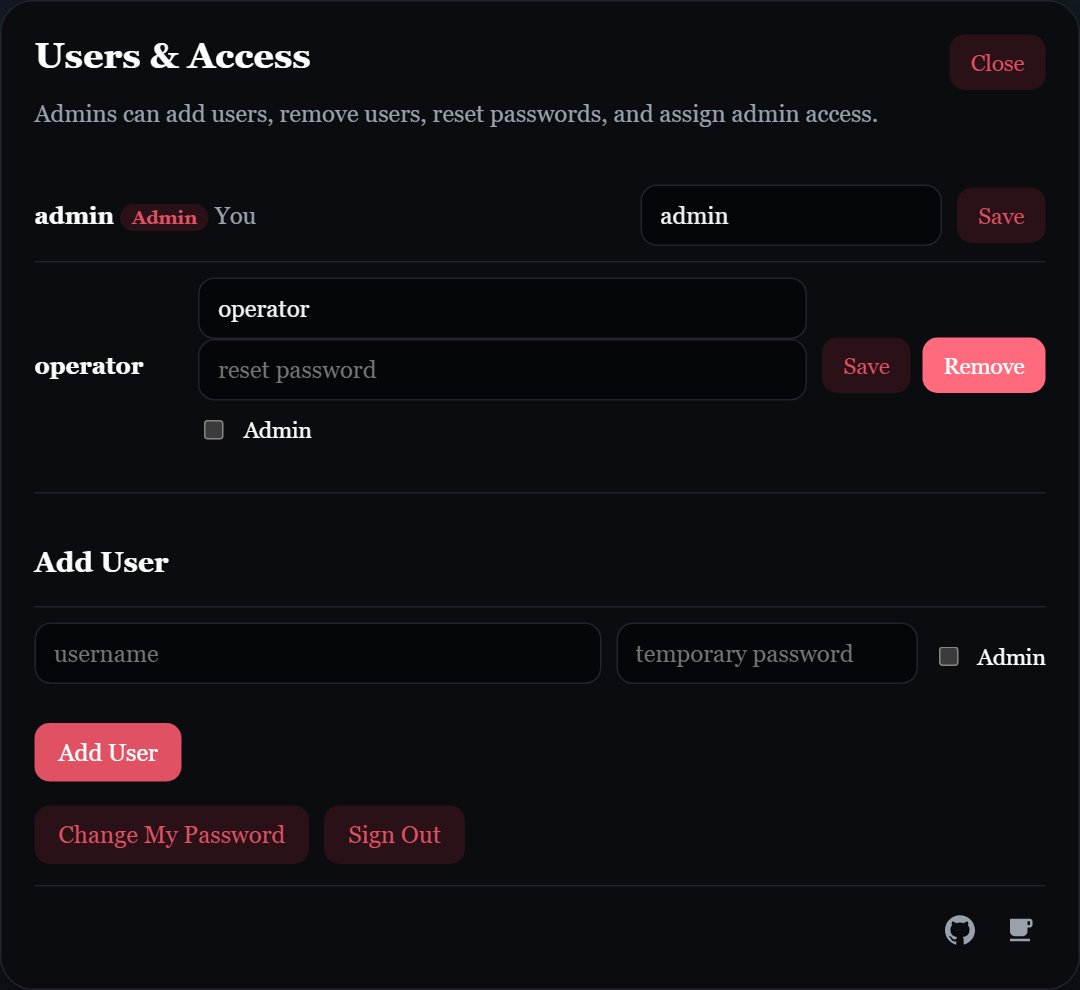Select the 'Admins can add users' description text
The height and width of the screenshot is (990, 1080).
(456, 114)
